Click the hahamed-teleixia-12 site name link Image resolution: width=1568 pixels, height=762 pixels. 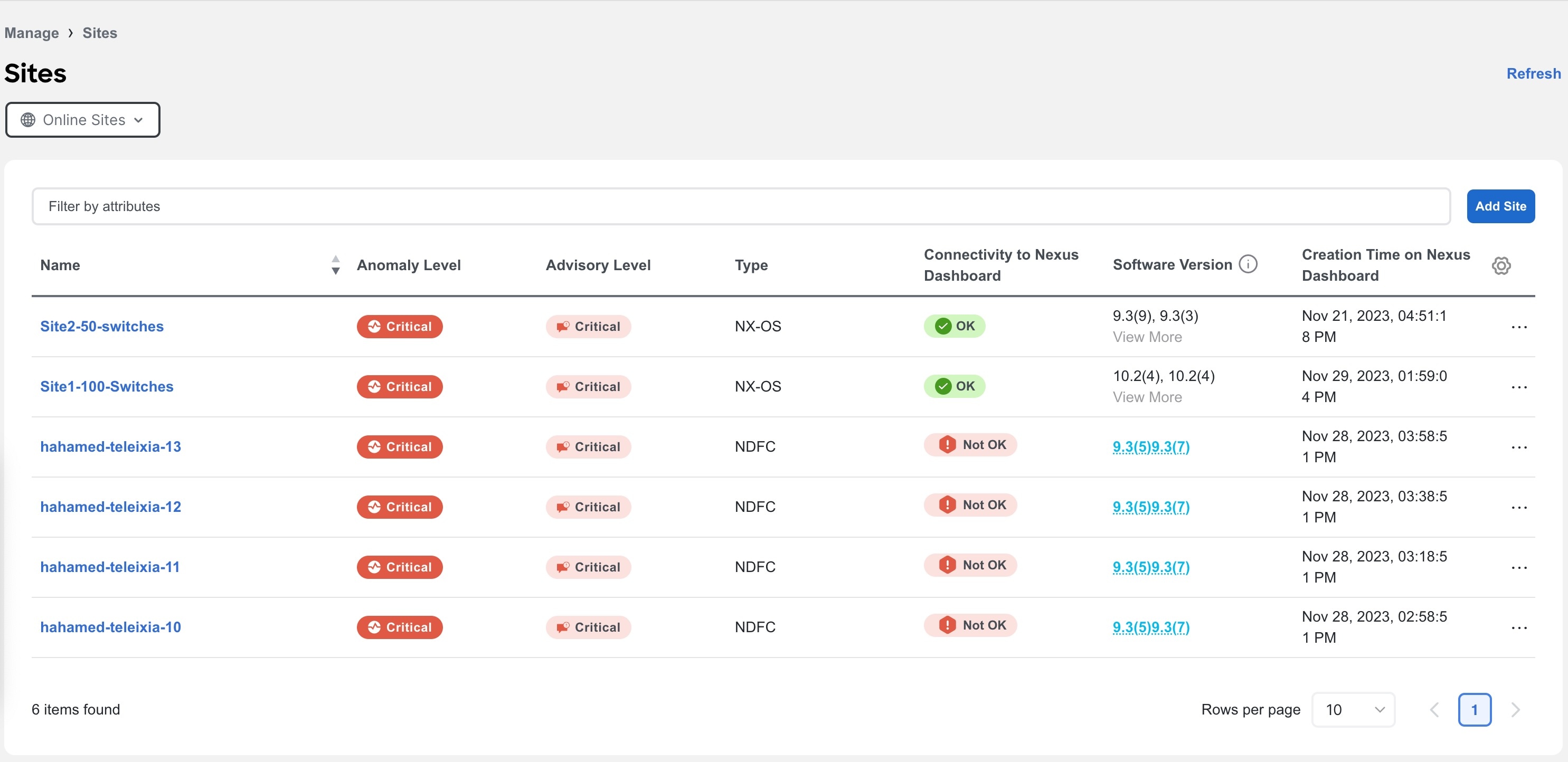[109, 506]
